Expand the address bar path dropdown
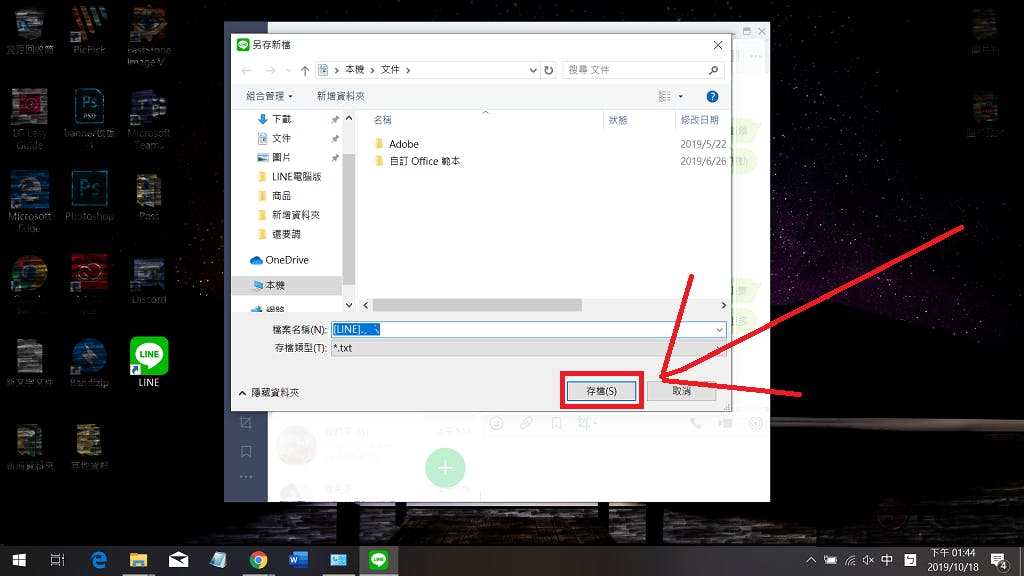Viewport: 1024px width, 576px height. pos(532,70)
